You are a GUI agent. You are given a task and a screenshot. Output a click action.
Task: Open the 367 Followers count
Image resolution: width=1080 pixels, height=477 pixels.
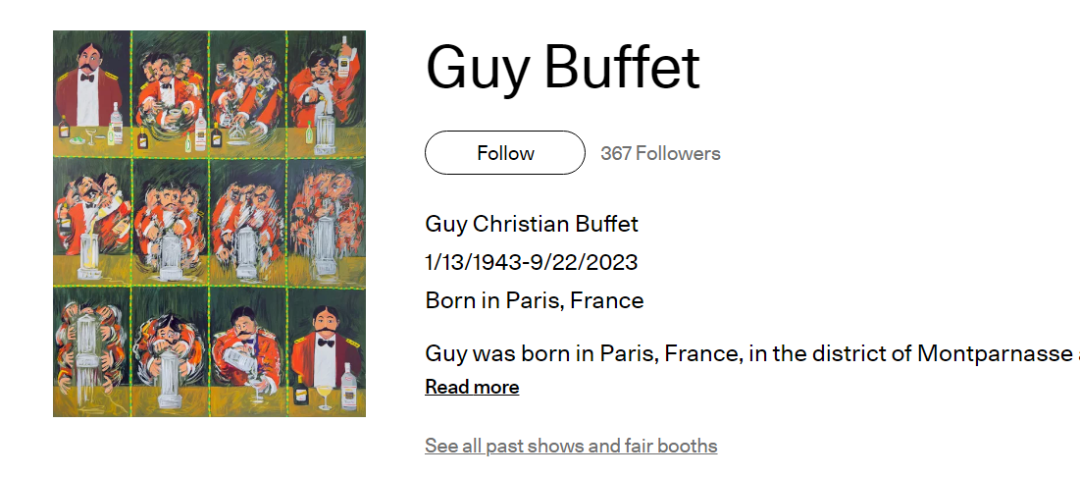(660, 153)
